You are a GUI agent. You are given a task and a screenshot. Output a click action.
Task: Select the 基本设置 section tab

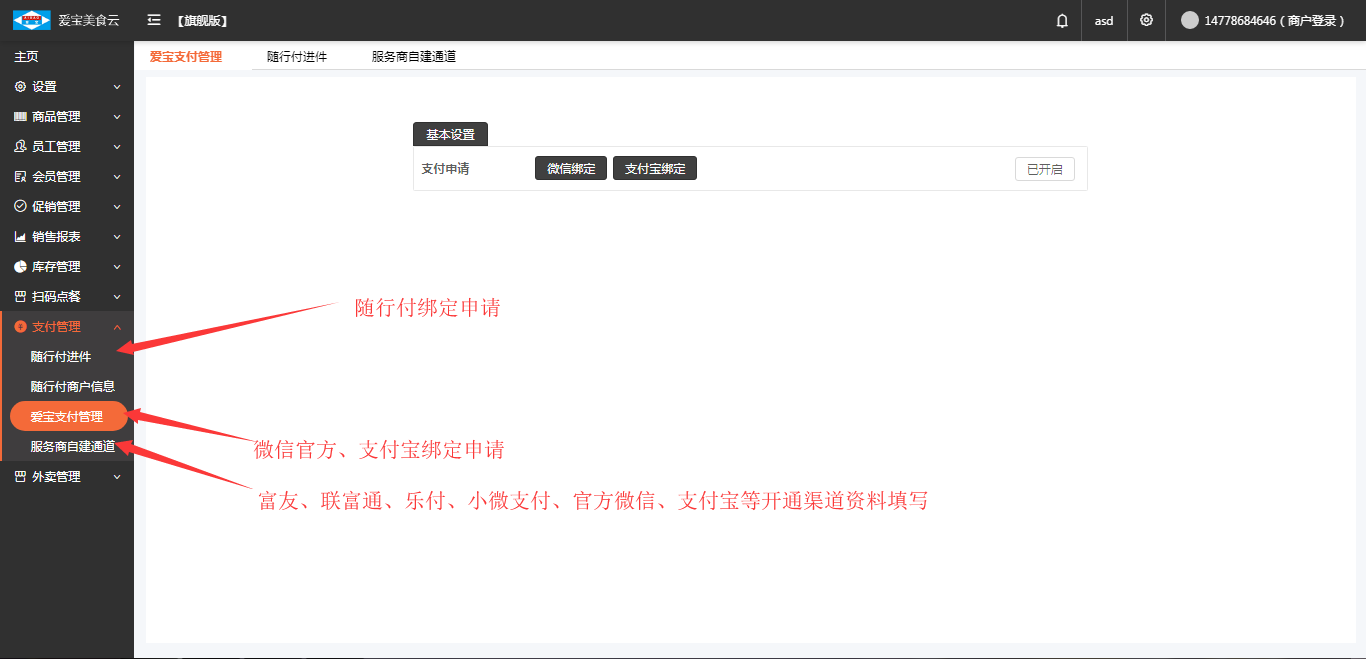point(450,134)
